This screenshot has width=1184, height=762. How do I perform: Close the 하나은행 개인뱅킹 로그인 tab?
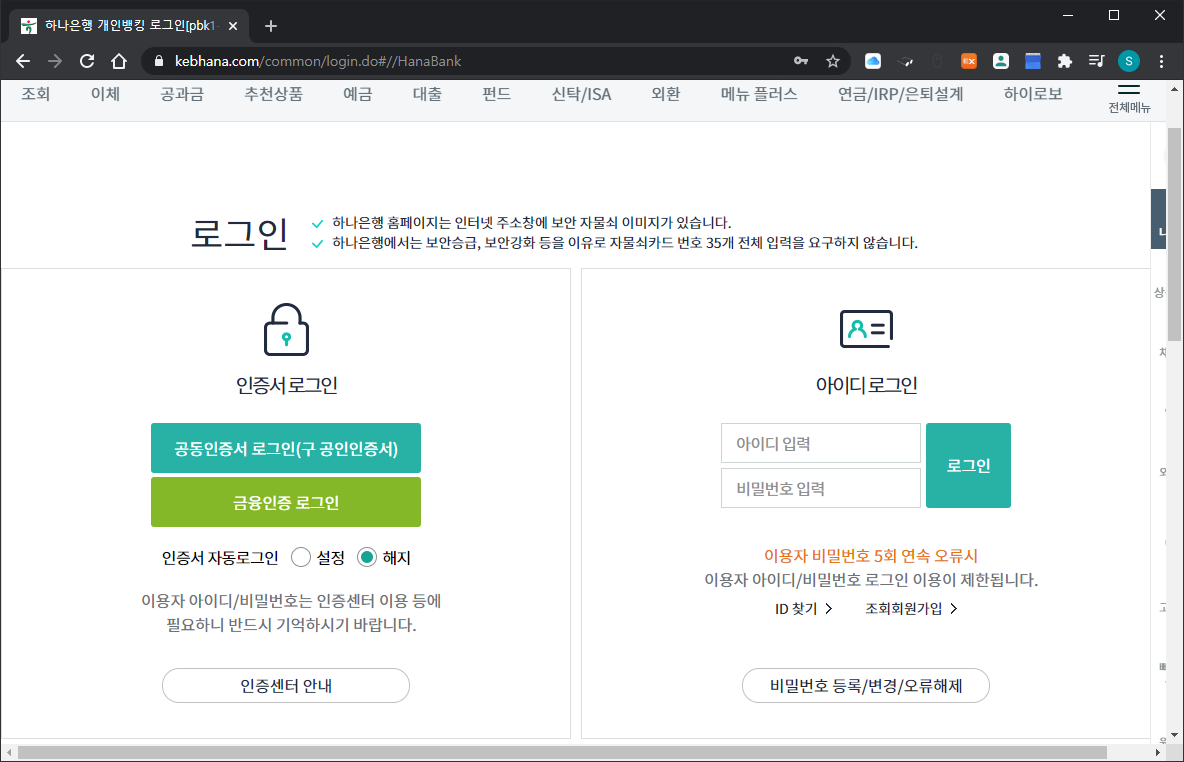click(x=233, y=26)
